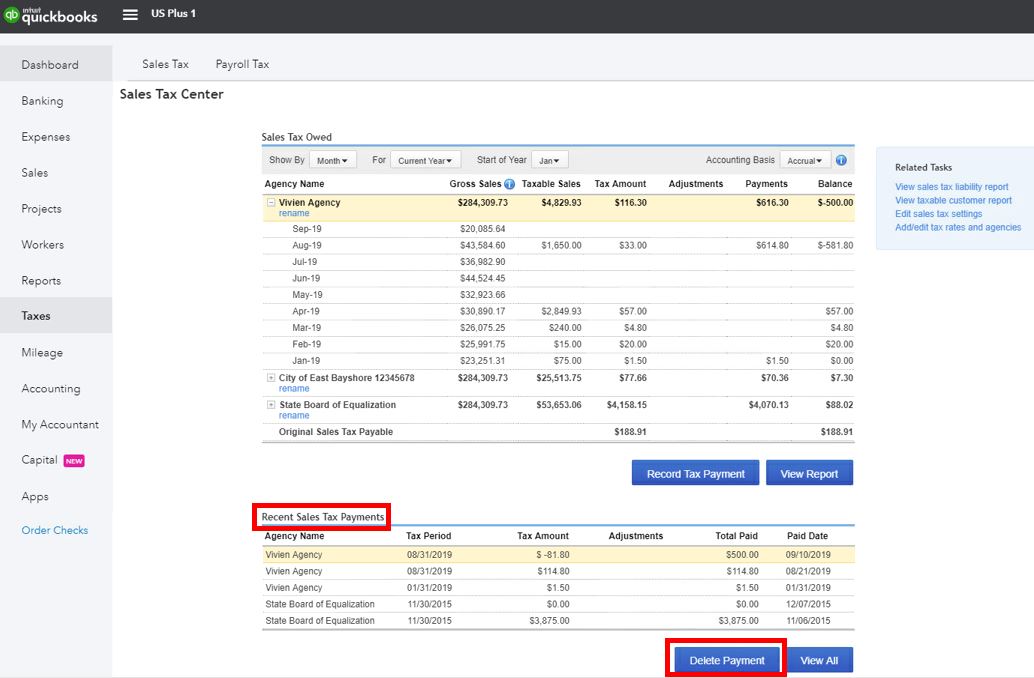Click the View All button

pos(819,660)
